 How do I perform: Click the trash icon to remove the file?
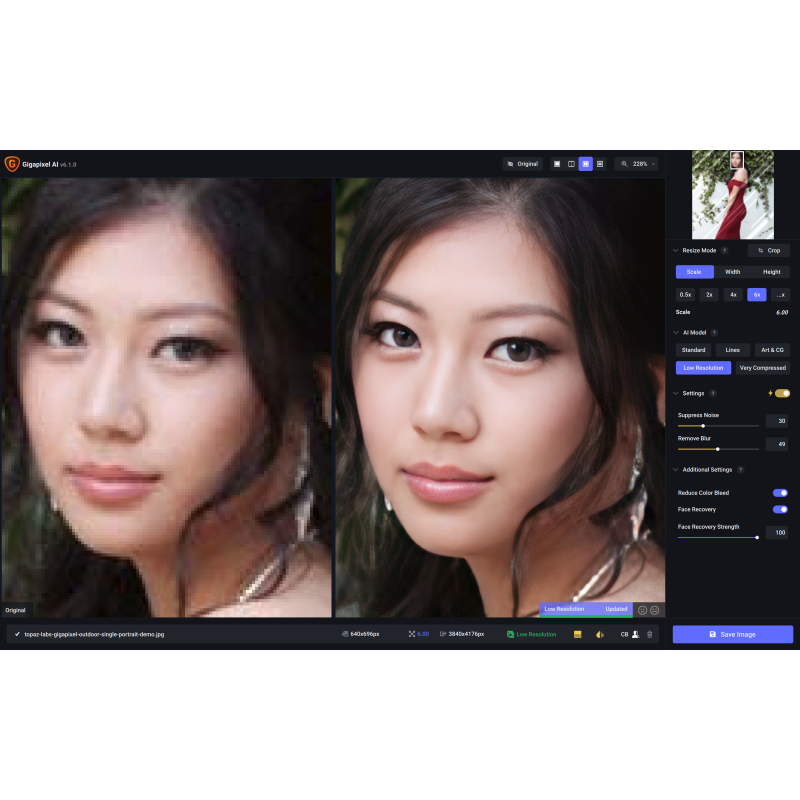click(650, 634)
